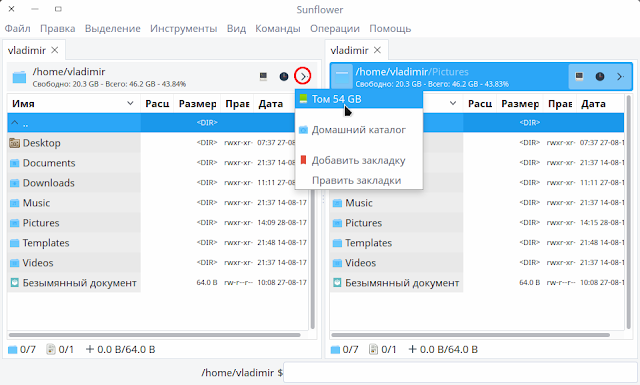Viewport: 640px width, 385px height.
Task: Click sort arrow in right panel name column
Action: tap(453, 103)
